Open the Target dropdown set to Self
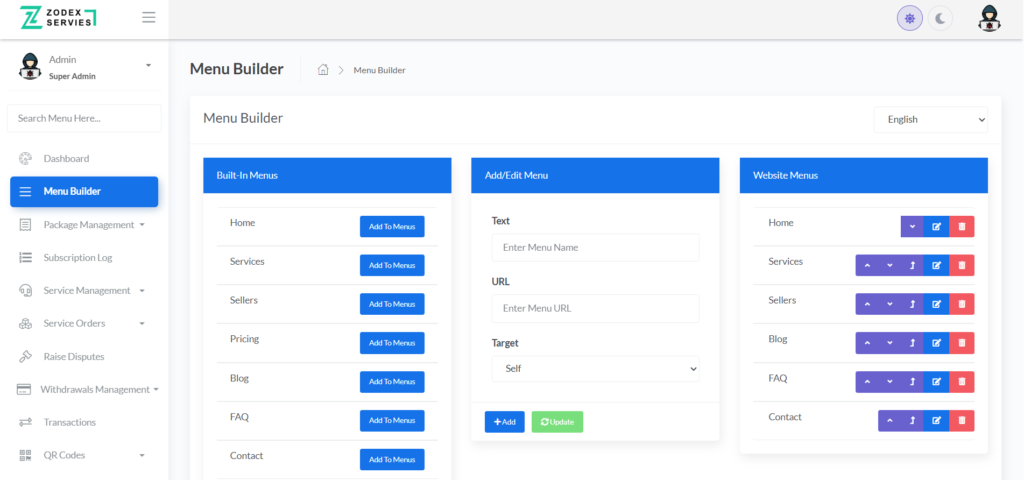The height and width of the screenshot is (480, 1024). (x=595, y=369)
